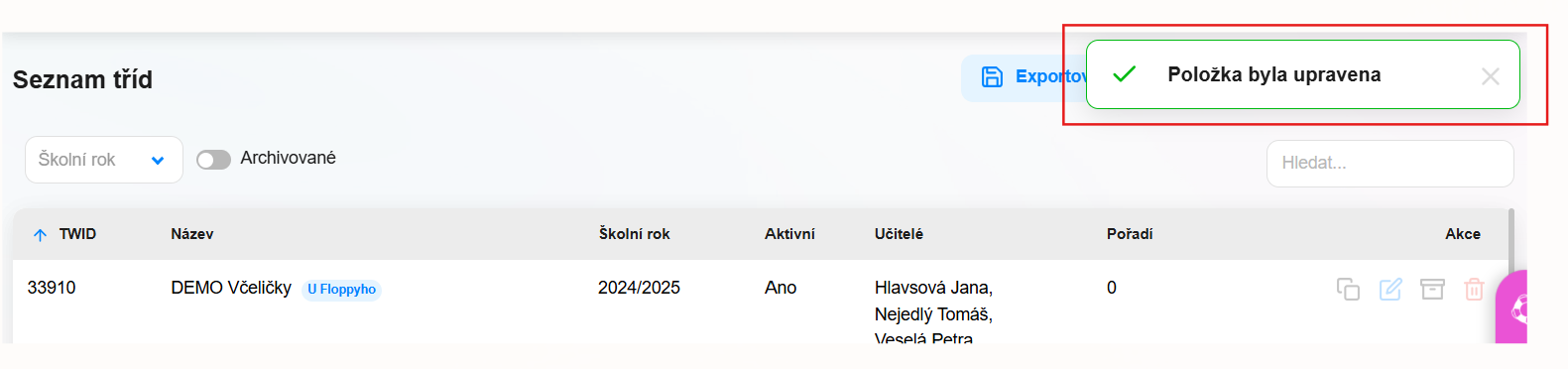The width and height of the screenshot is (1568, 369).
Task: Sort by the Aktivní column header
Action: 789,234
